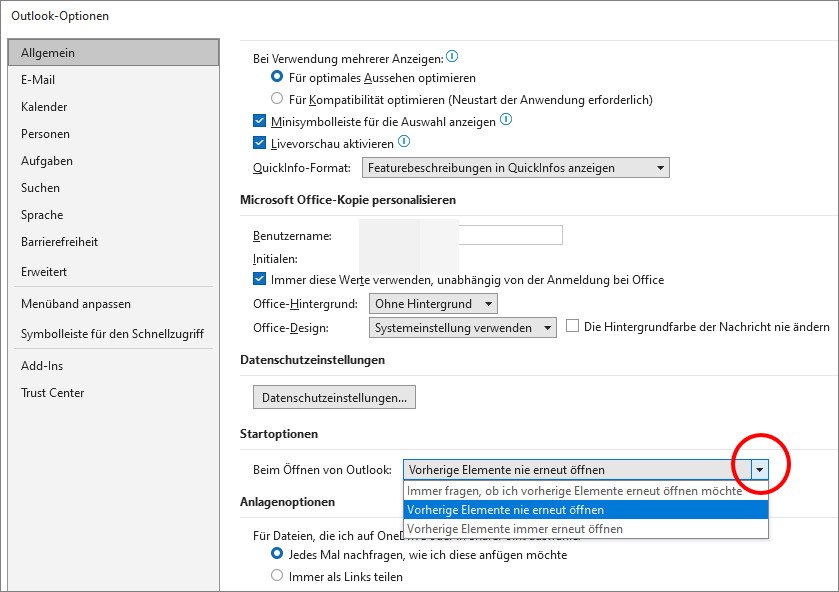Screen dimensions: 839x592
Task: Toggle 'Minisymbolleiste für die Auswahl anzeigen' checkbox
Action: pyautogui.click(x=260, y=121)
